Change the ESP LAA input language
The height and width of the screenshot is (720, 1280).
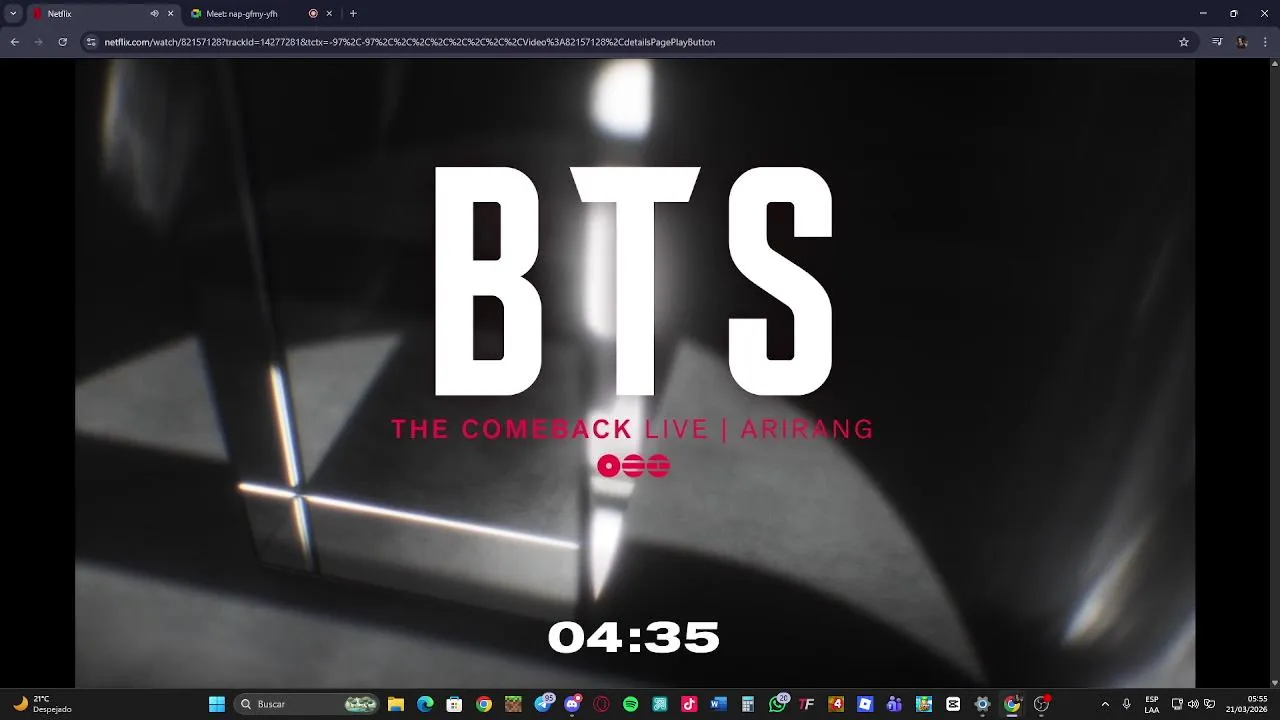(x=1152, y=704)
